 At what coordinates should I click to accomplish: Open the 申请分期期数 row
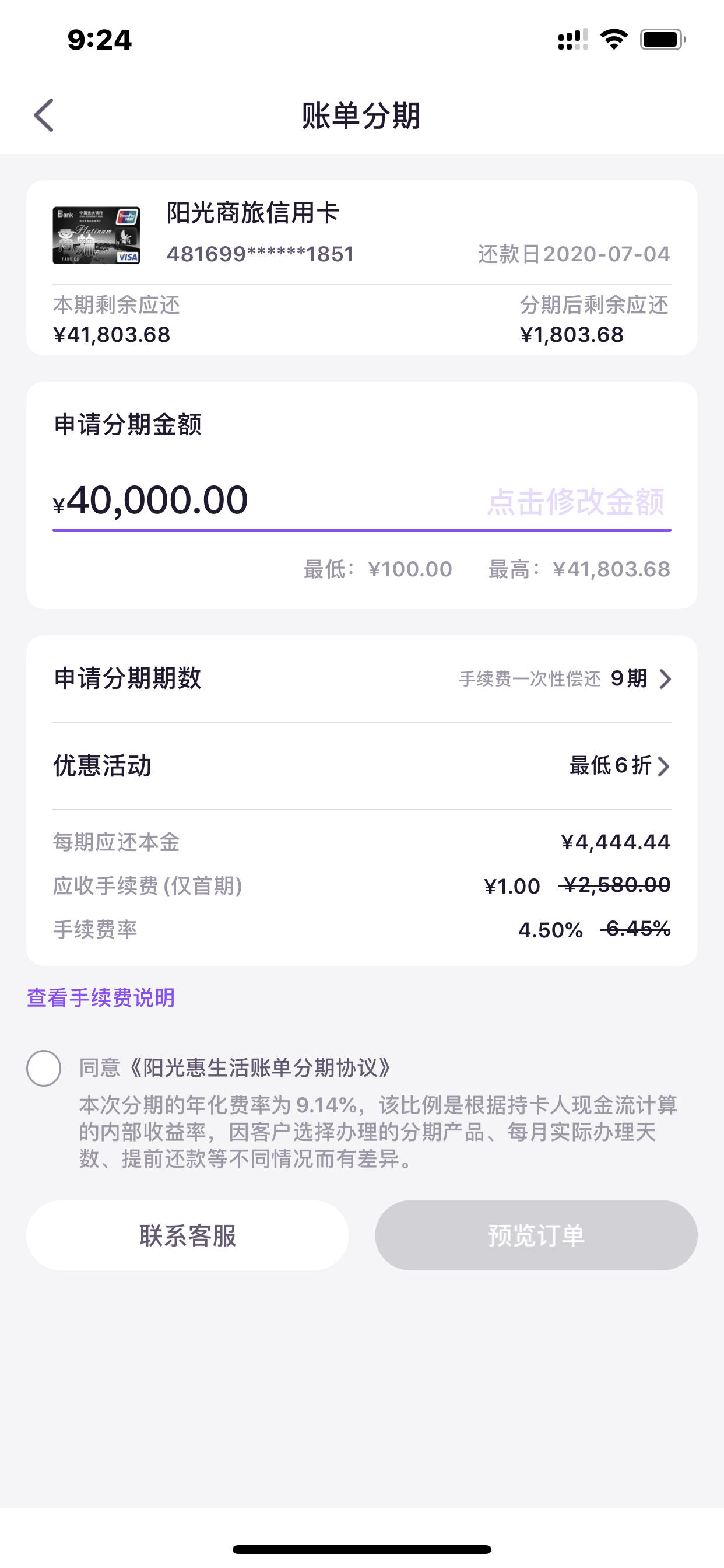(362, 678)
